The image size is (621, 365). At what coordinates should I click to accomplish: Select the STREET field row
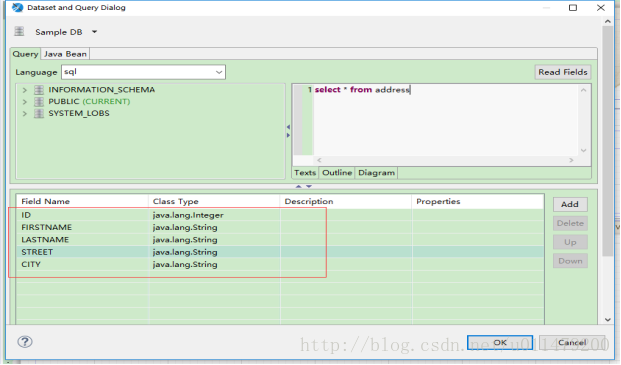(x=280, y=252)
